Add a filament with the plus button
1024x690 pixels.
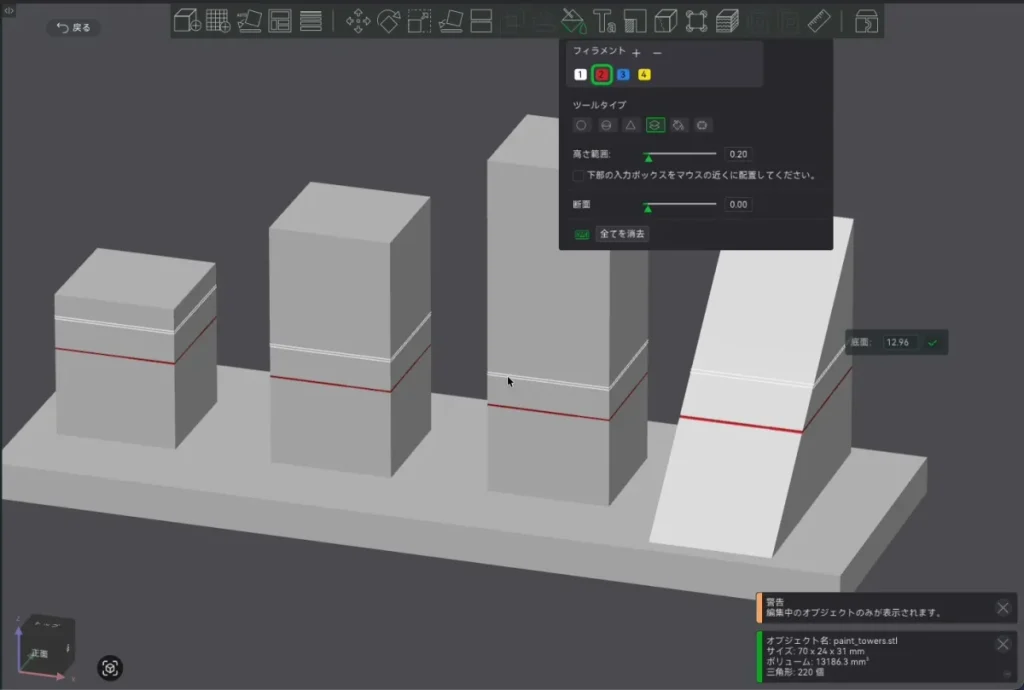tap(636, 53)
